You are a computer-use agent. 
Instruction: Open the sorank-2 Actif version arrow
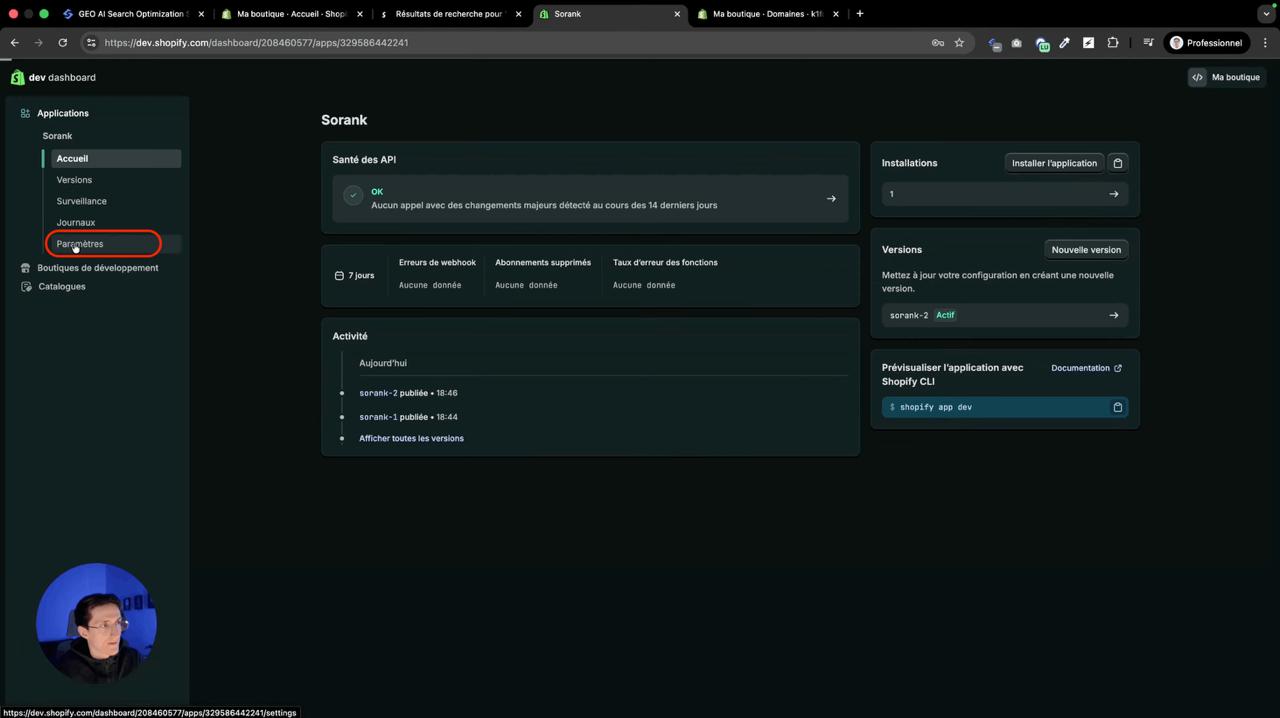pos(1114,315)
